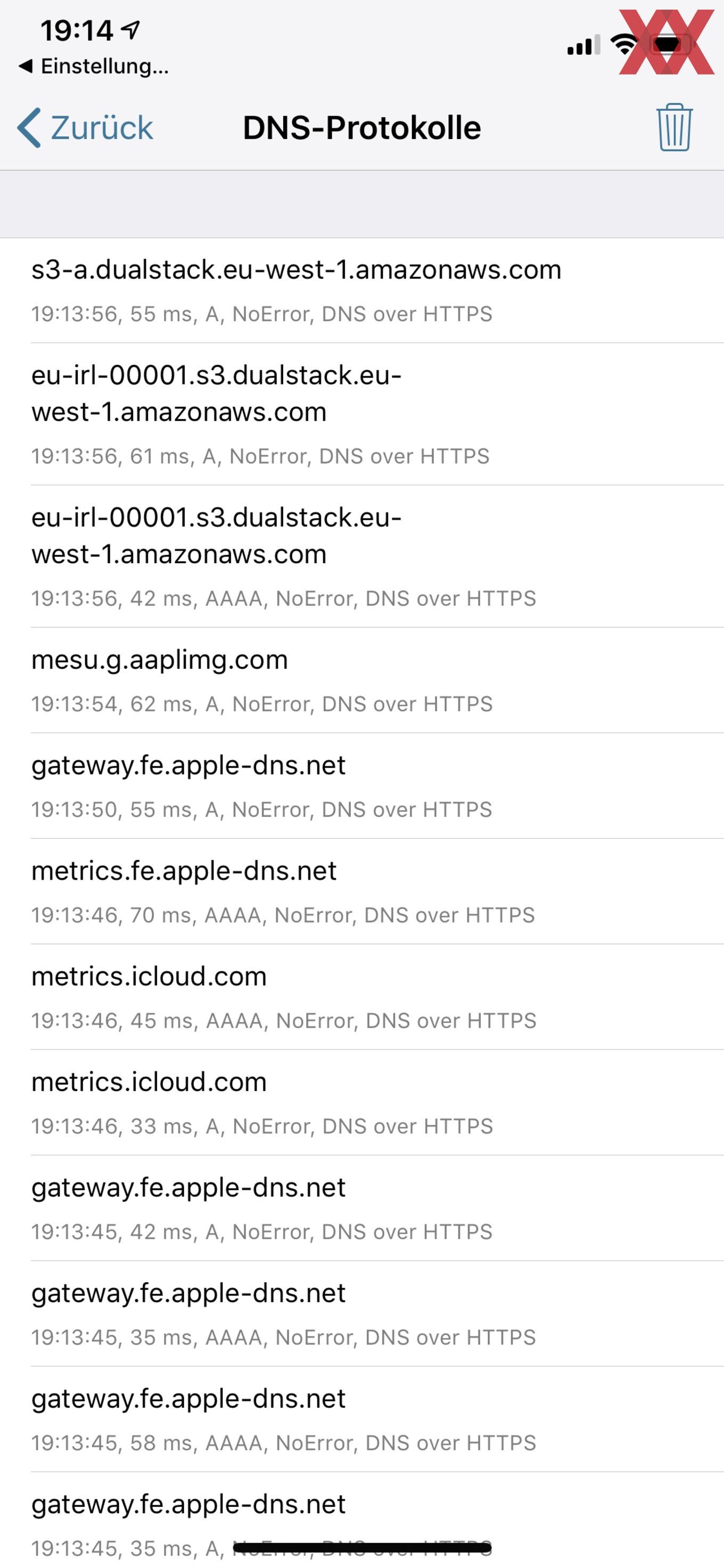The height and width of the screenshot is (1568, 724).
Task: Open metrics.fe.apple-dns.net log entry
Action: click(362, 891)
